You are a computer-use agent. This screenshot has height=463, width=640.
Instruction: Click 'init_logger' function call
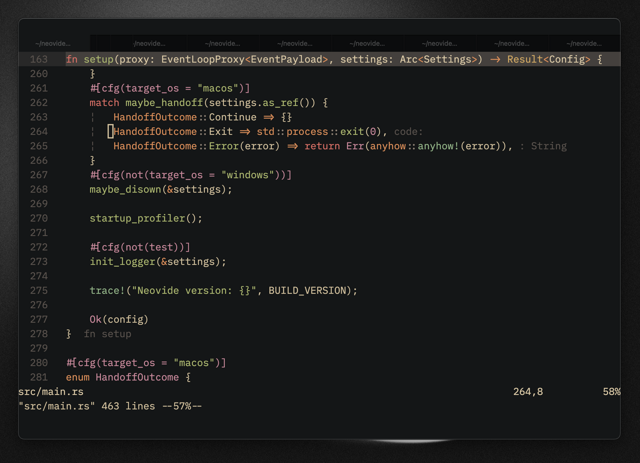pyautogui.click(x=122, y=262)
